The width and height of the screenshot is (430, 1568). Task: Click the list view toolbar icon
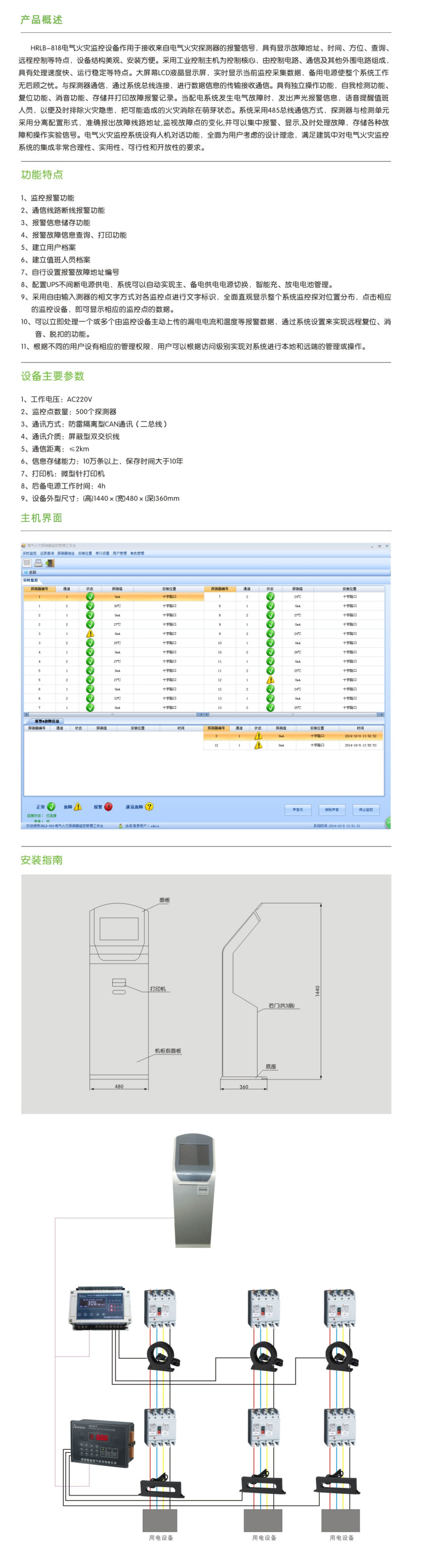pyautogui.click(x=27, y=563)
